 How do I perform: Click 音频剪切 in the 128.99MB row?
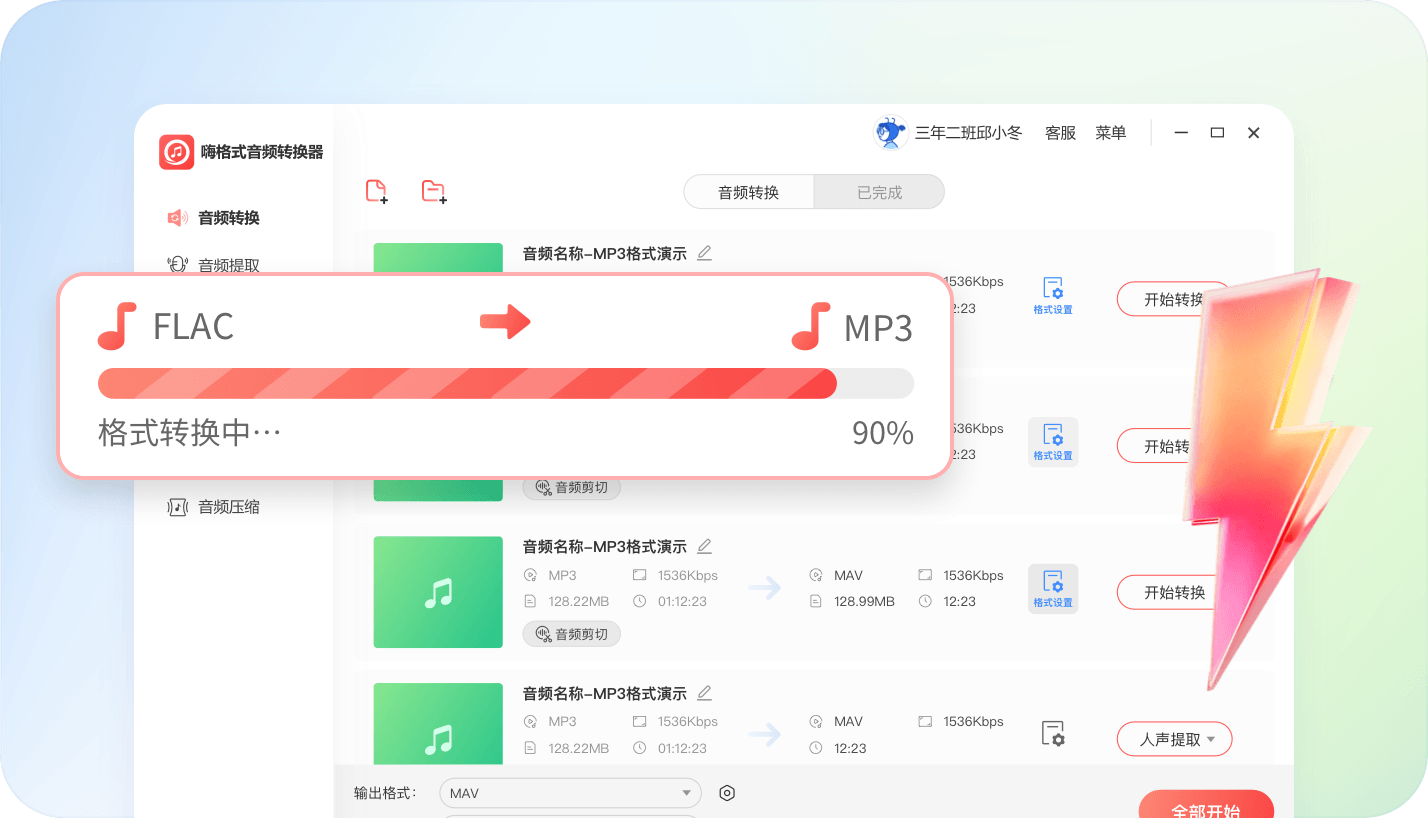tap(572, 634)
